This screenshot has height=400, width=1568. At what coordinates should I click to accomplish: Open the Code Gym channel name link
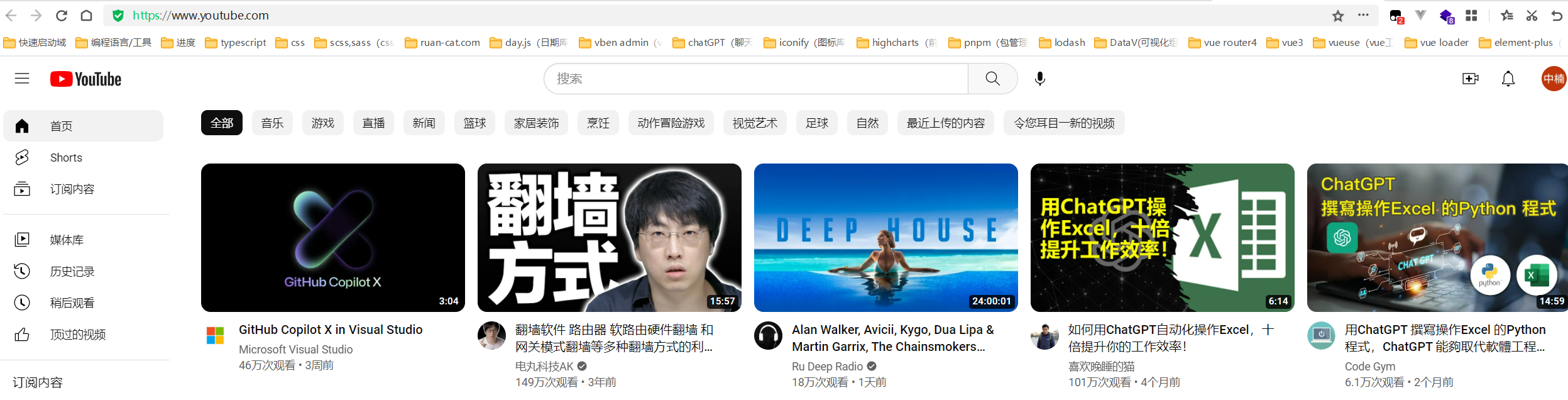1370,366
